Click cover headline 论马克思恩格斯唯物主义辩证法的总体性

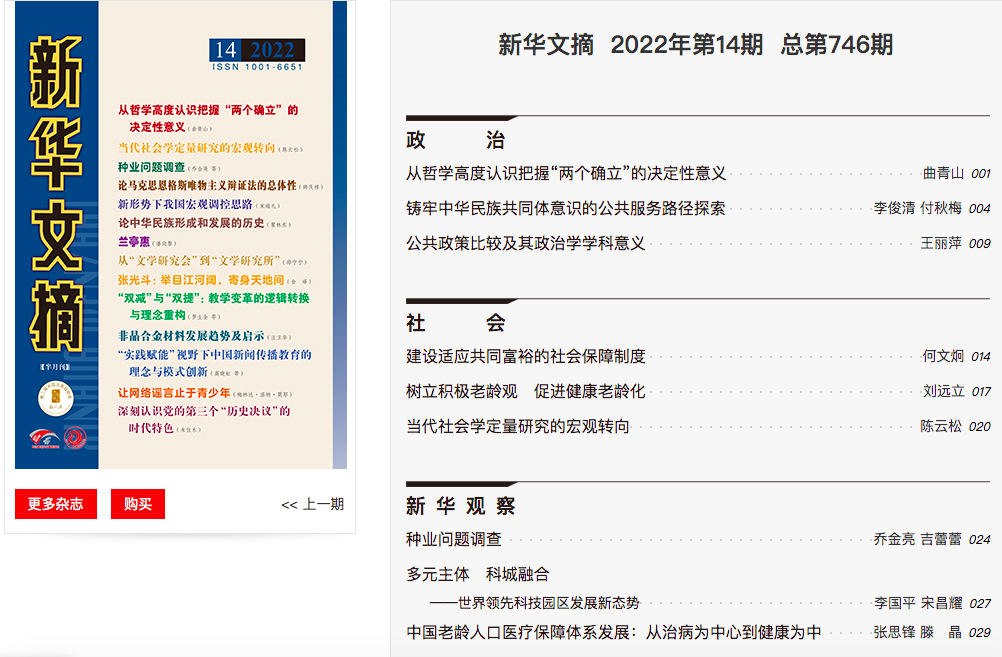point(207,185)
